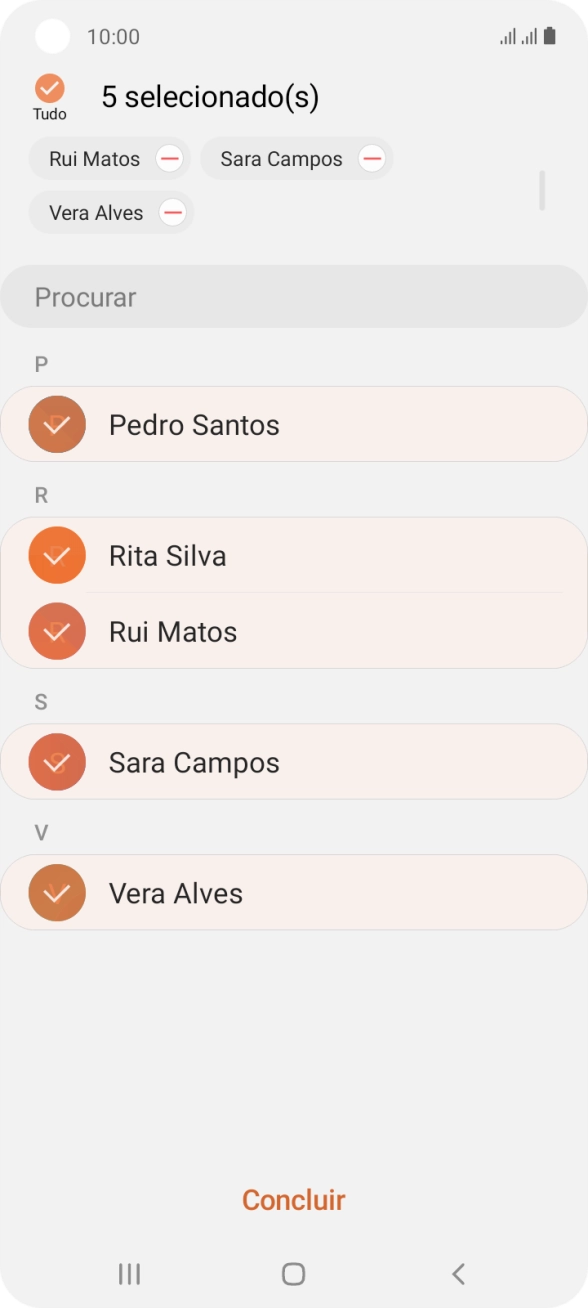Tap the Back icon in navigation bar
Viewport: 588px width, 1308px height.
coord(458,1274)
